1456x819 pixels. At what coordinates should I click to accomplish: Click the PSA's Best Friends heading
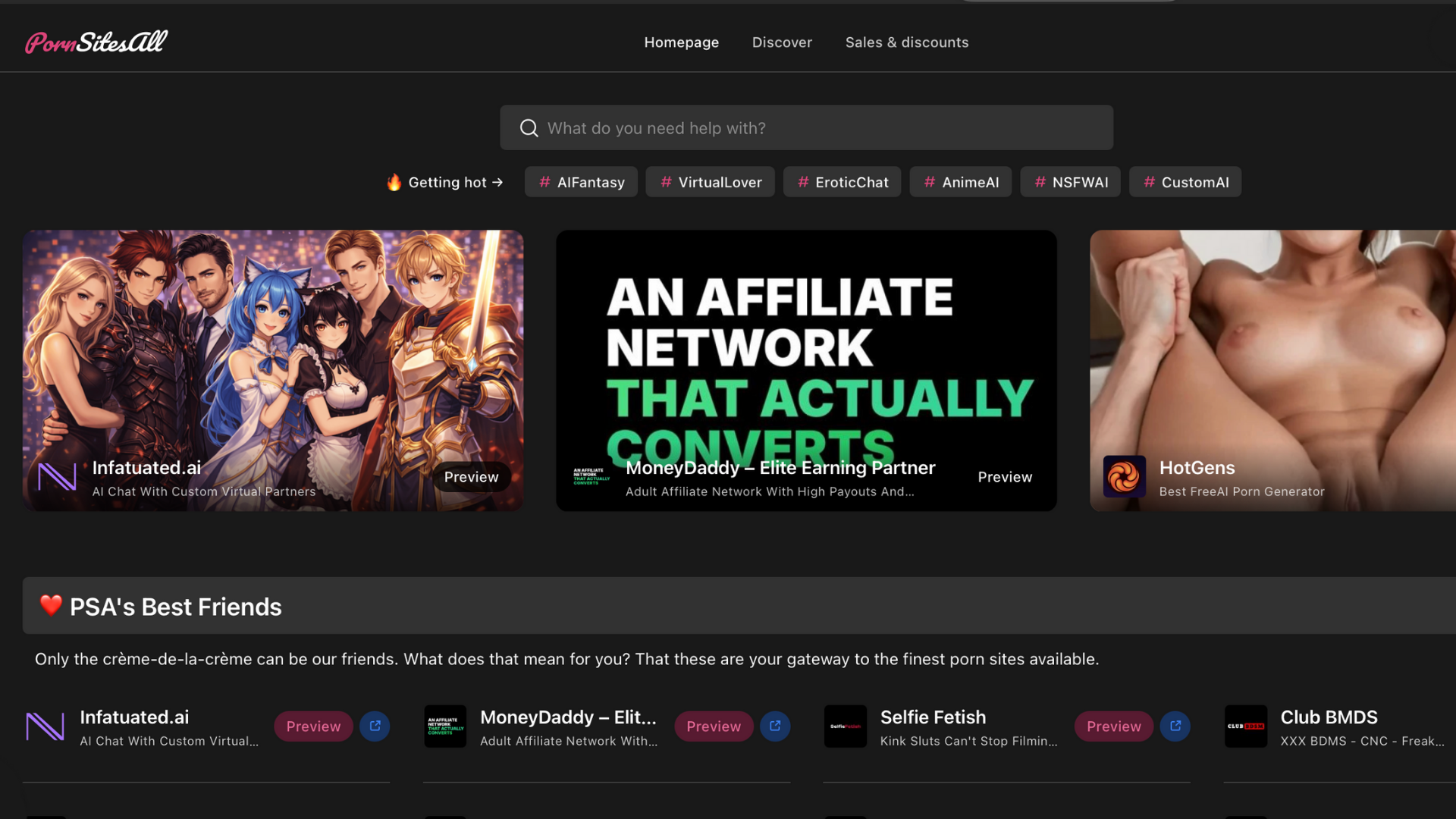[175, 607]
